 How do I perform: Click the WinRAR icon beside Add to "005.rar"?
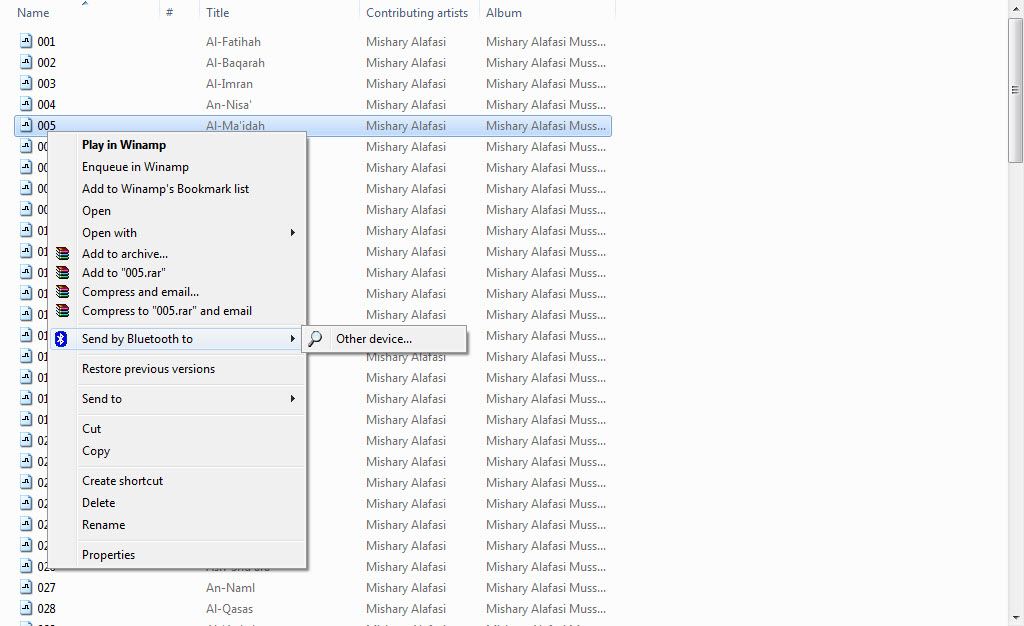click(x=63, y=272)
